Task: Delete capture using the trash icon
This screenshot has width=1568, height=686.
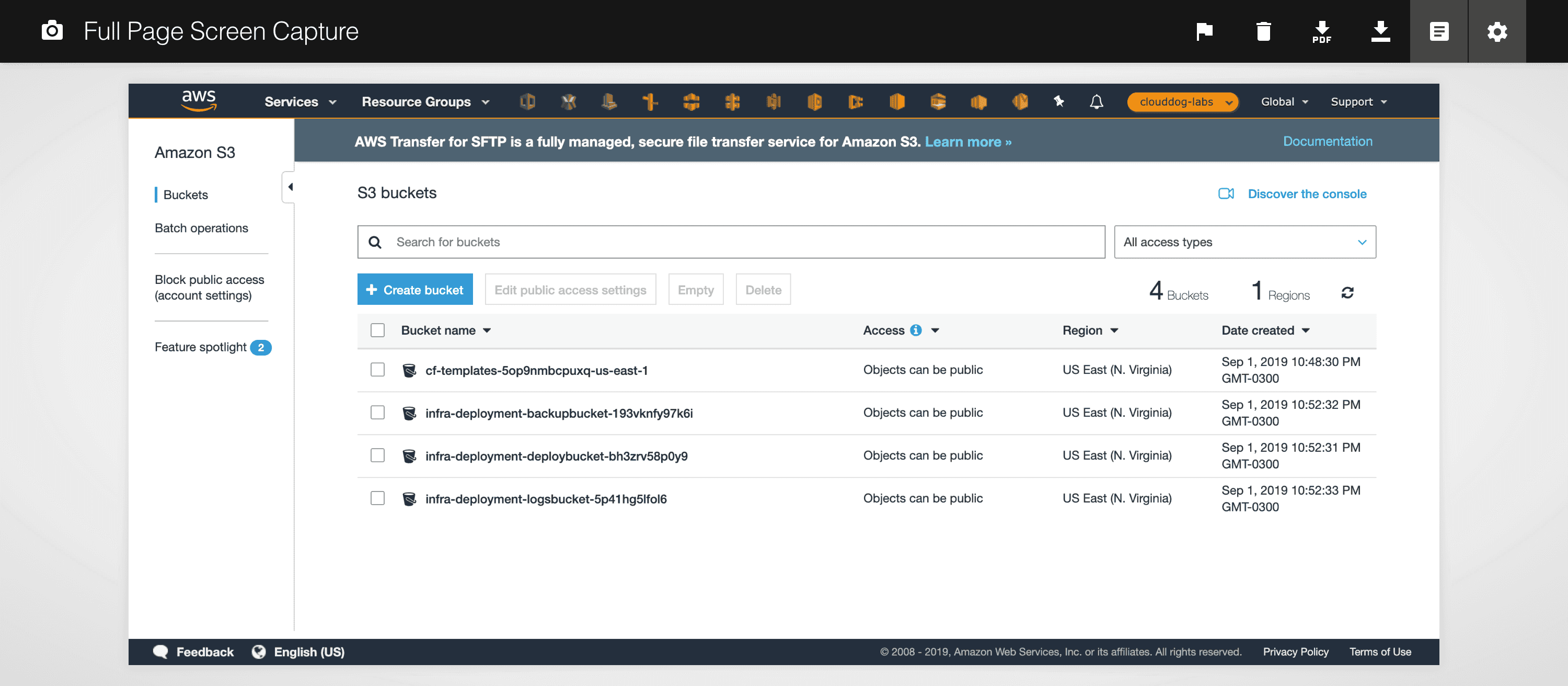Action: click(x=1263, y=31)
